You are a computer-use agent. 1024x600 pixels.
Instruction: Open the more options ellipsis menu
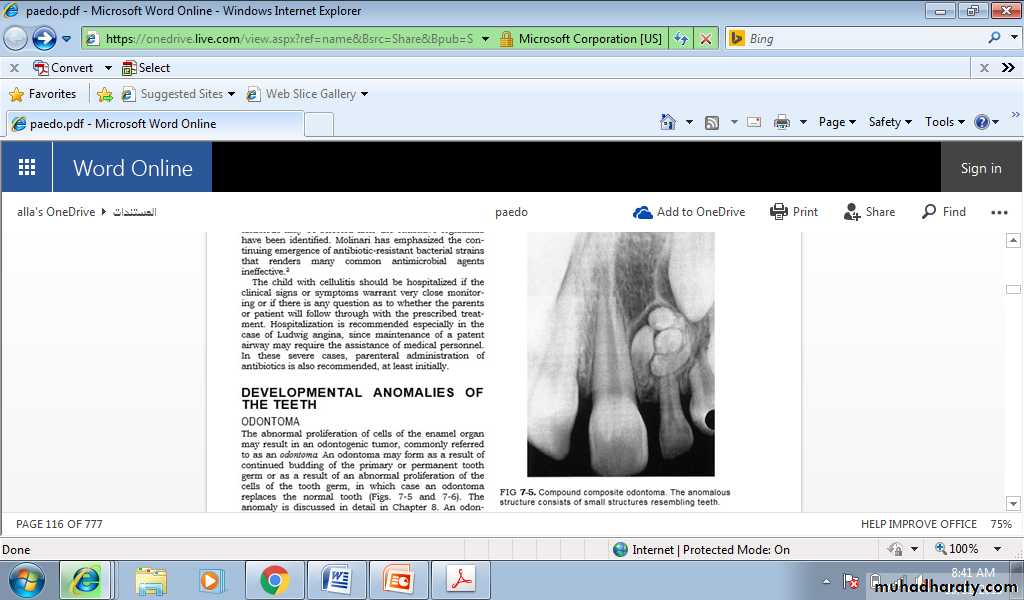click(999, 212)
